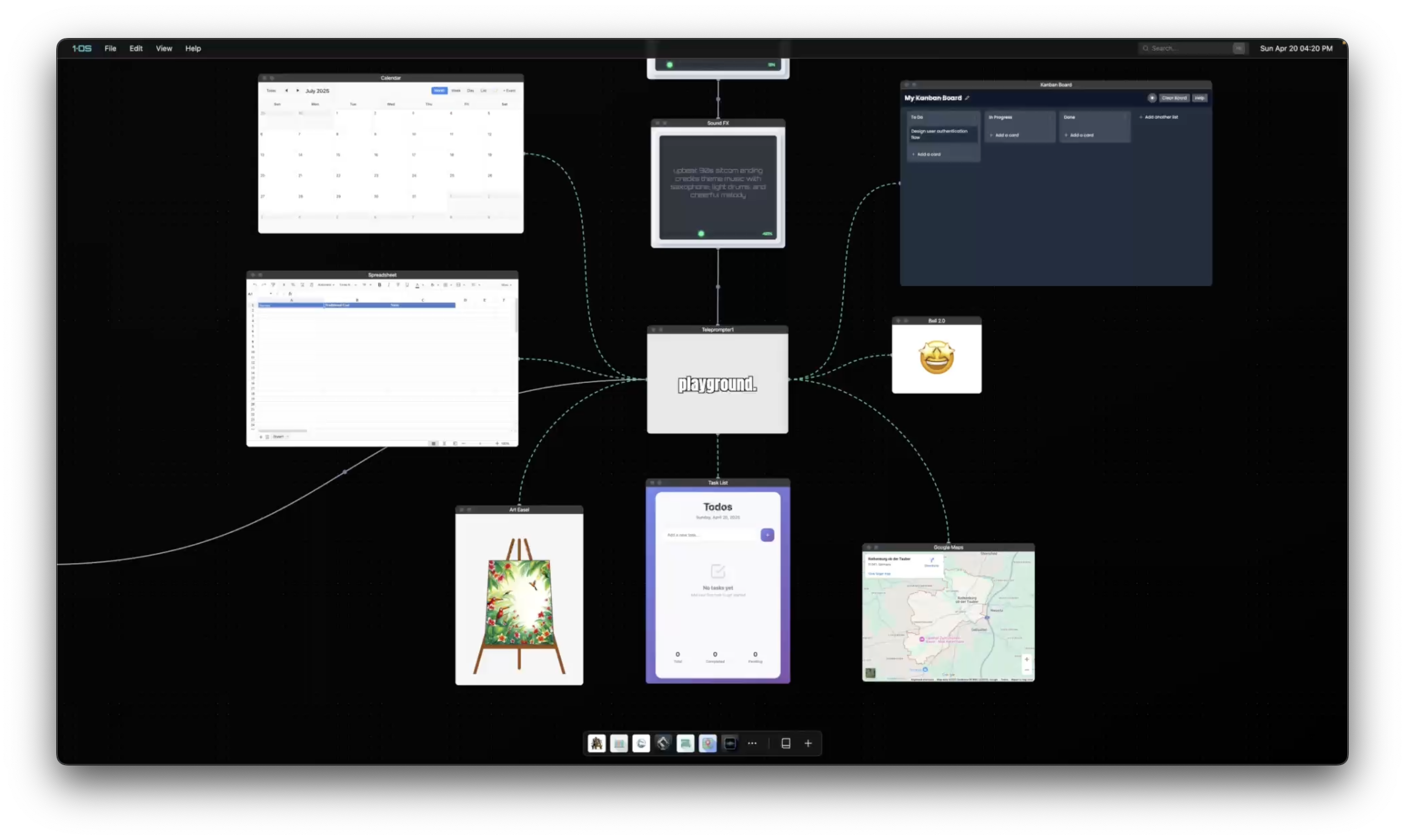Click 'Add another list' in Kanban Board
1405x840 pixels.
coord(1158,117)
